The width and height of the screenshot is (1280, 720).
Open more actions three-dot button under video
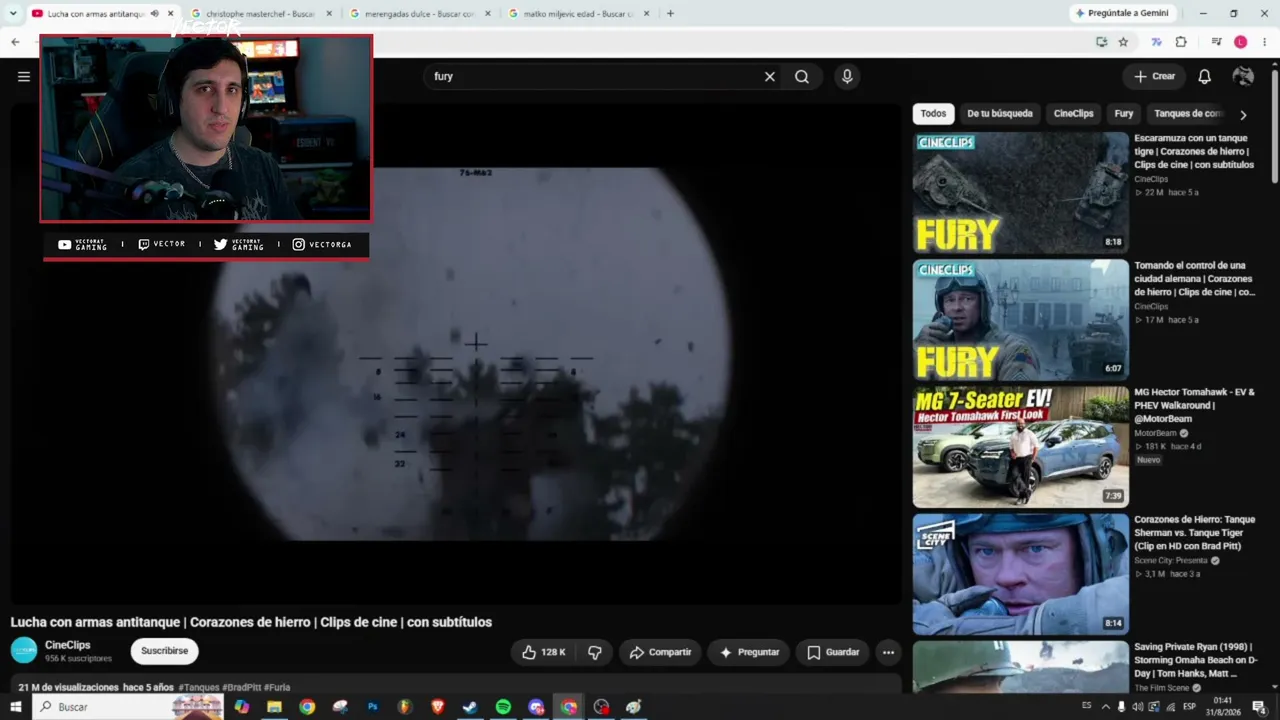click(888, 652)
